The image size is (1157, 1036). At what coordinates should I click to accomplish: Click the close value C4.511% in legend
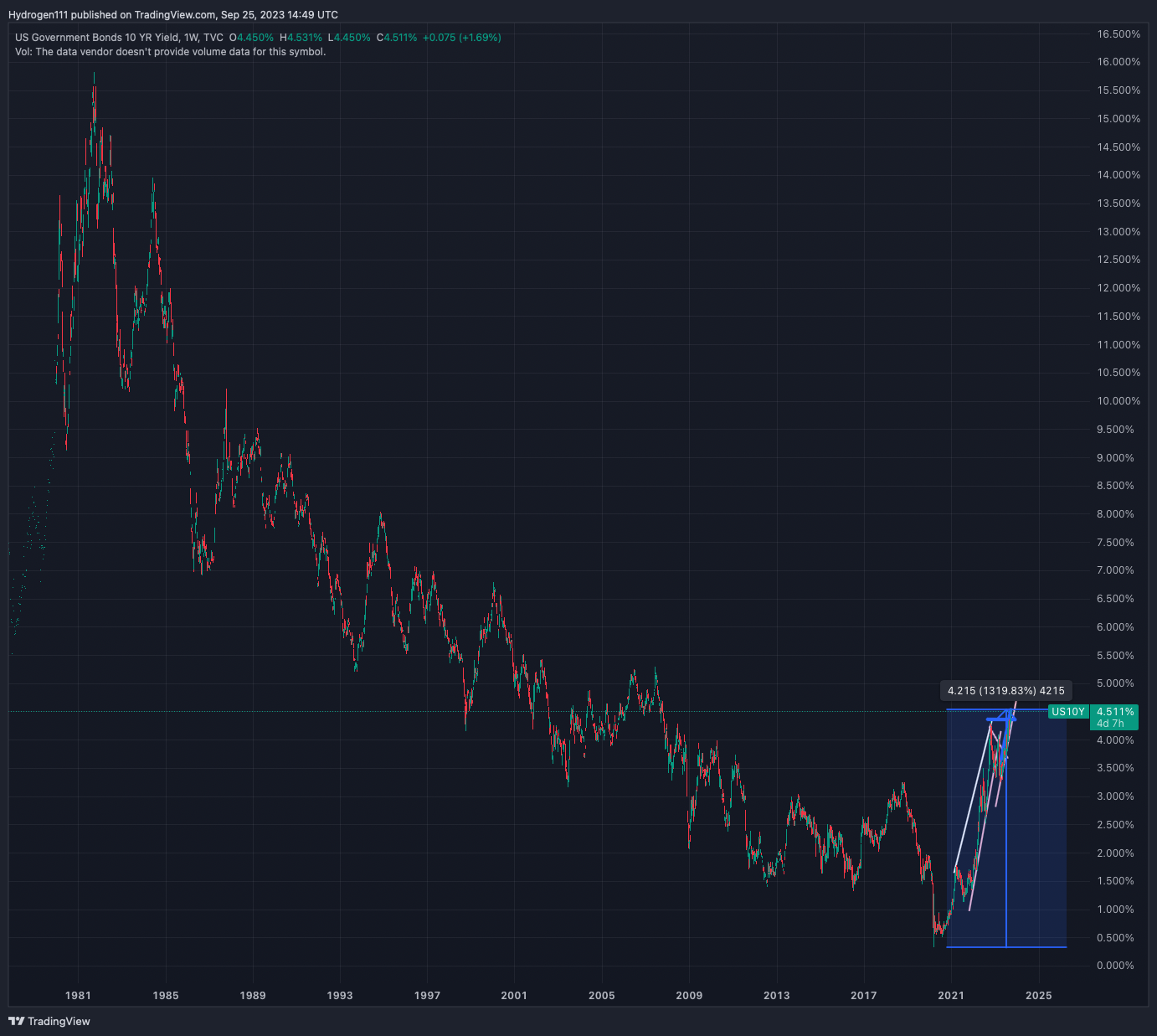click(397, 38)
